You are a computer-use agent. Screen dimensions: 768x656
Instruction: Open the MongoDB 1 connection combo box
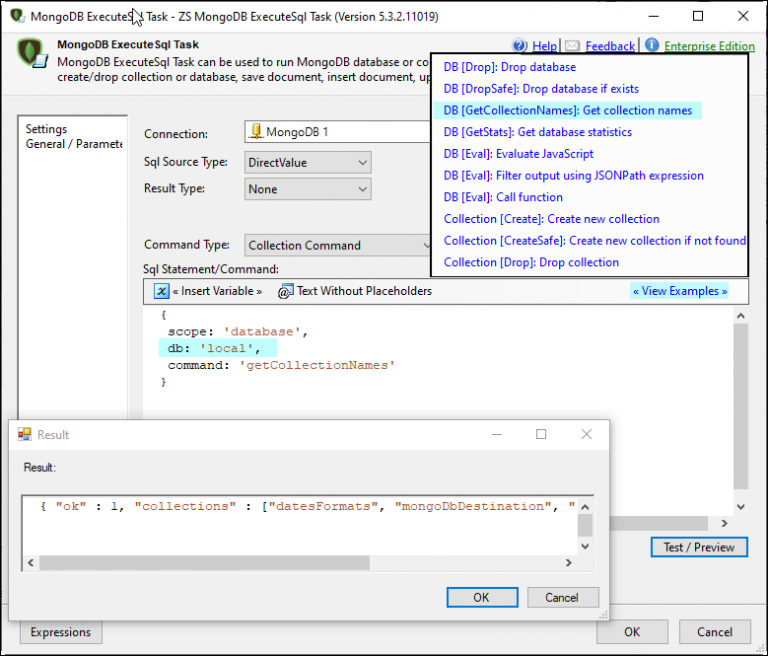tap(338, 132)
